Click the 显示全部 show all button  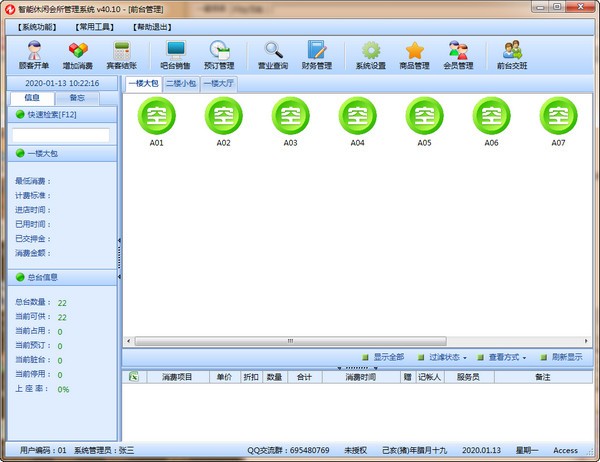coord(383,357)
